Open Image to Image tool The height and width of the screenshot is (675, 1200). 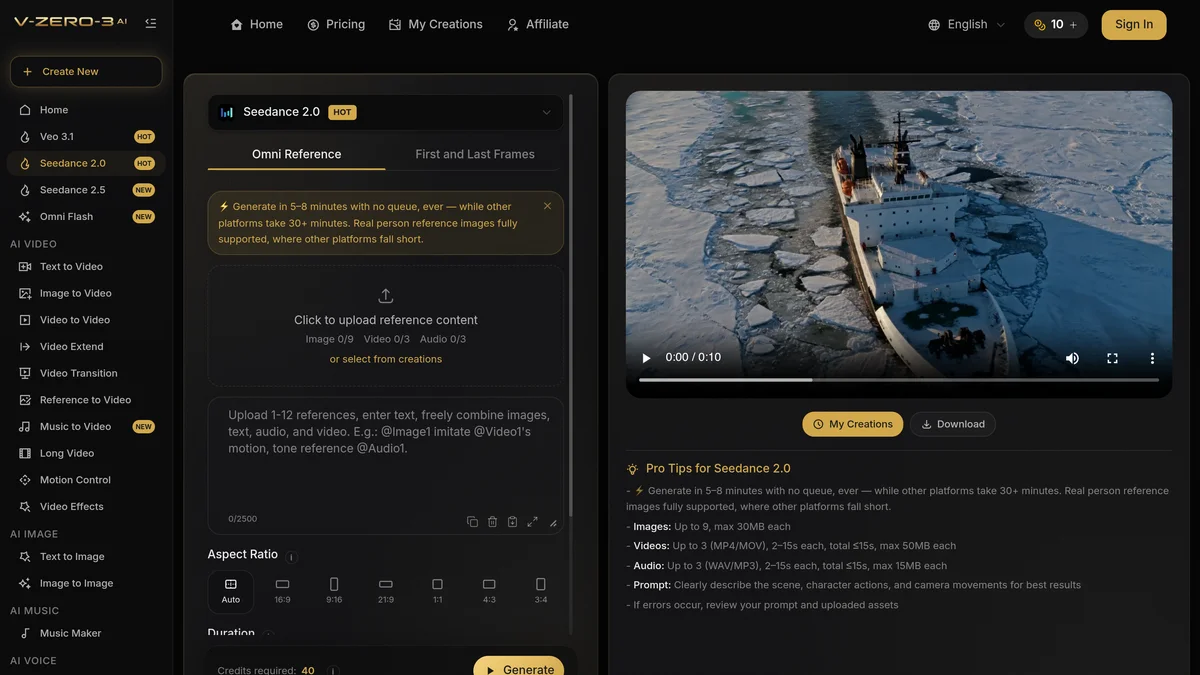86,583
